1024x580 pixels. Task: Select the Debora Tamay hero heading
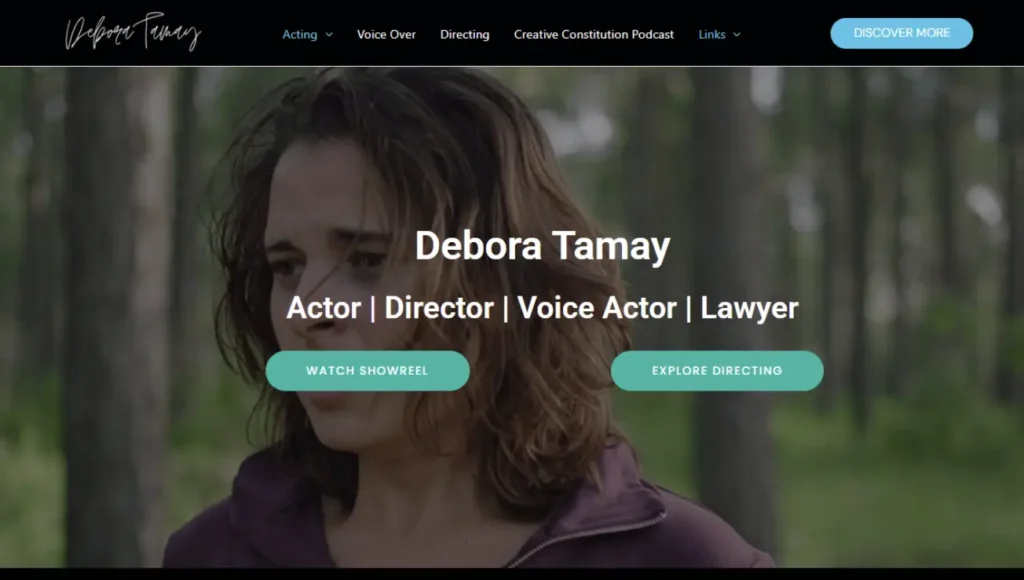tap(543, 246)
